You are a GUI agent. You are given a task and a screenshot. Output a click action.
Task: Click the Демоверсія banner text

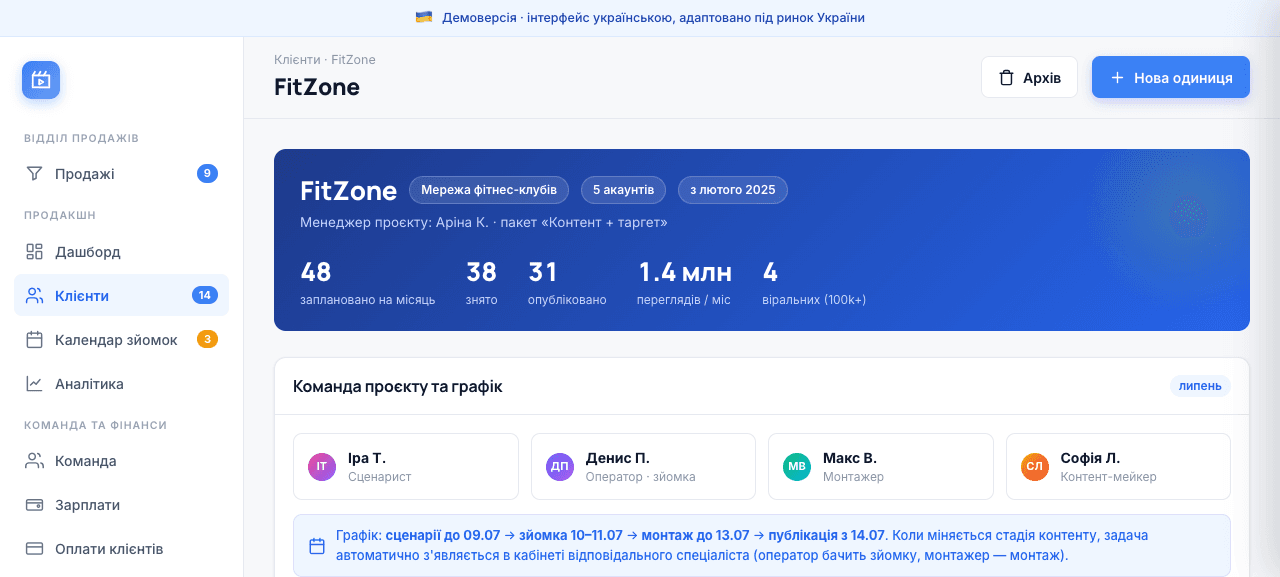(x=653, y=18)
